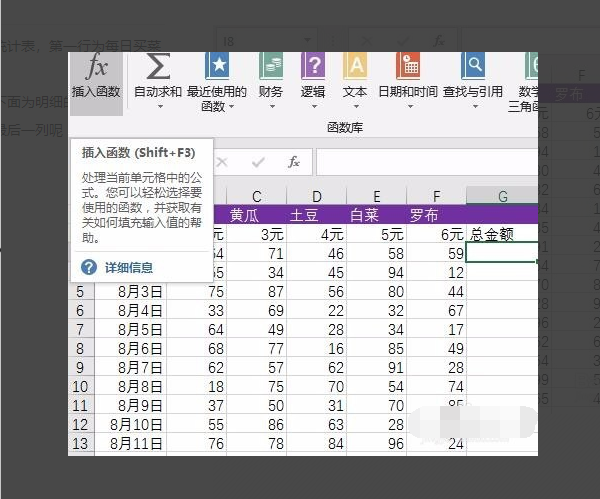Viewport: 600px width, 499px height.
Task: Open 最近使用的函数 recently used functions icon
Action: pyautogui.click(x=217, y=68)
